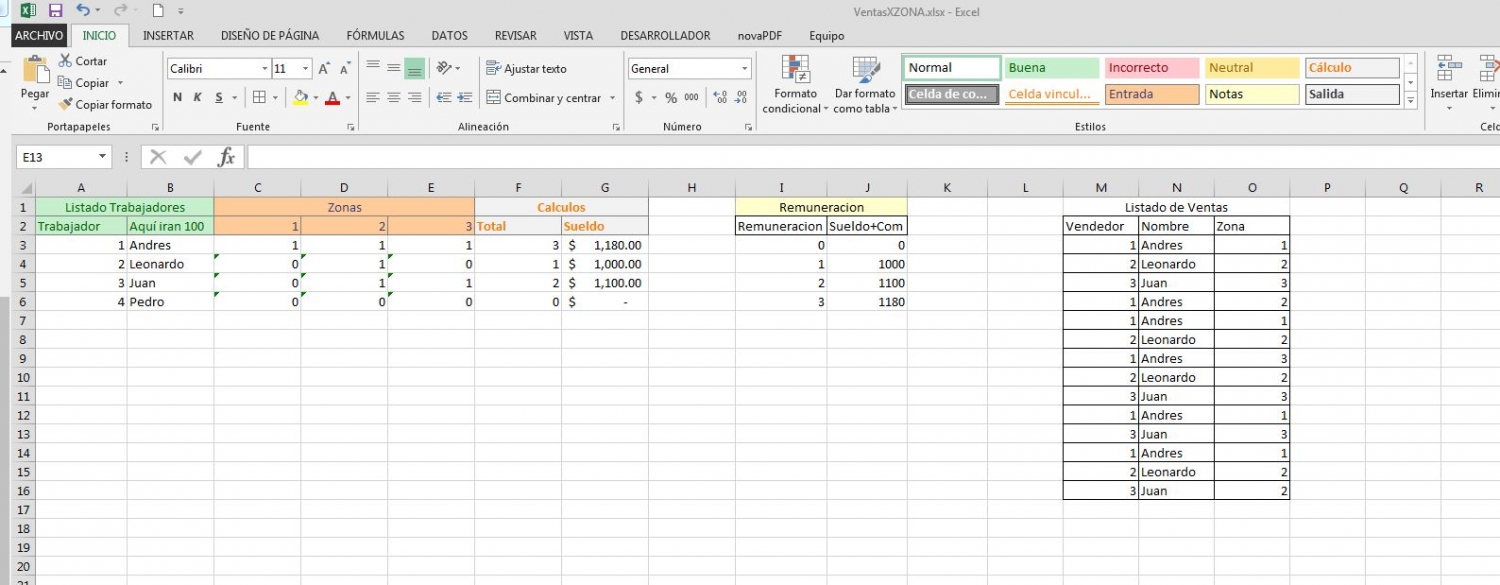Toggle highlighted bottom vertical alignment
This screenshot has height=585, width=1500.
[x=414, y=68]
